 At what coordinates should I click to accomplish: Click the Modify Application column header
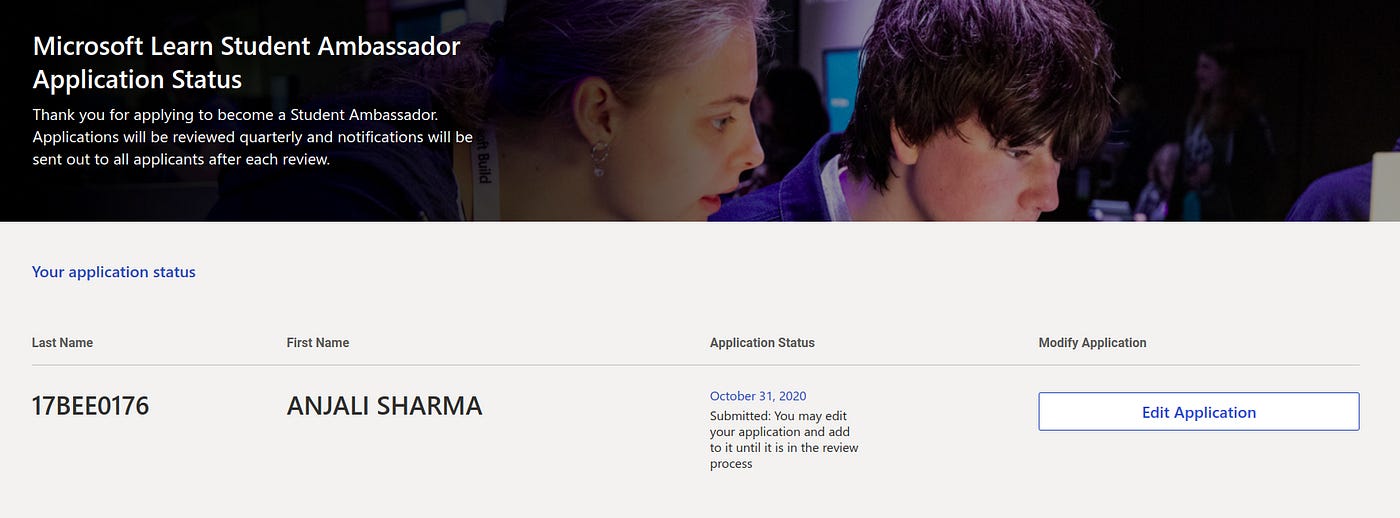pyautogui.click(x=1093, y=343)
